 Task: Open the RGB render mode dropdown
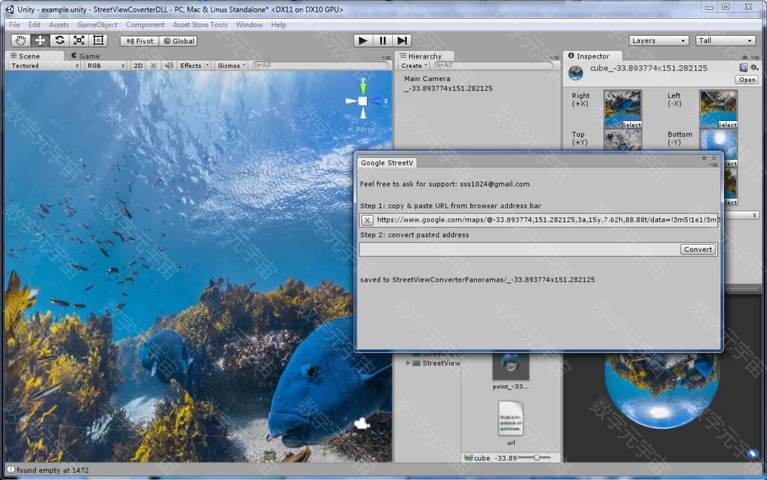[x=106, y=66]
